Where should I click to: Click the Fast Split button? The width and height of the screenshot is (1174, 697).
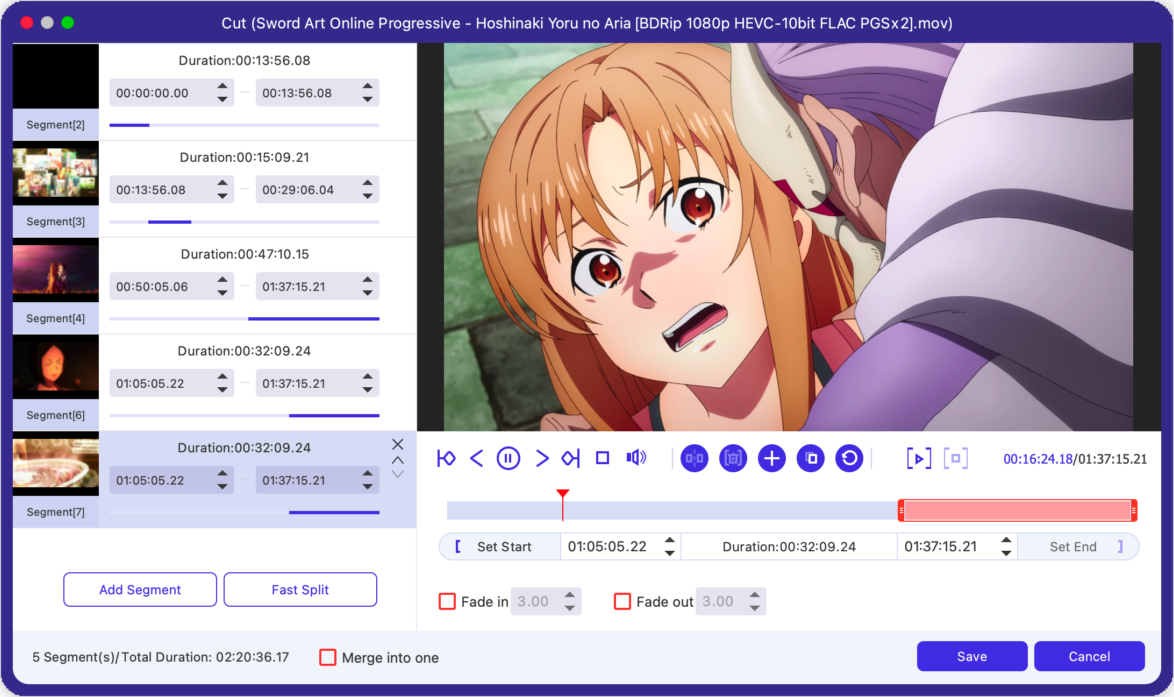(300, 590)
